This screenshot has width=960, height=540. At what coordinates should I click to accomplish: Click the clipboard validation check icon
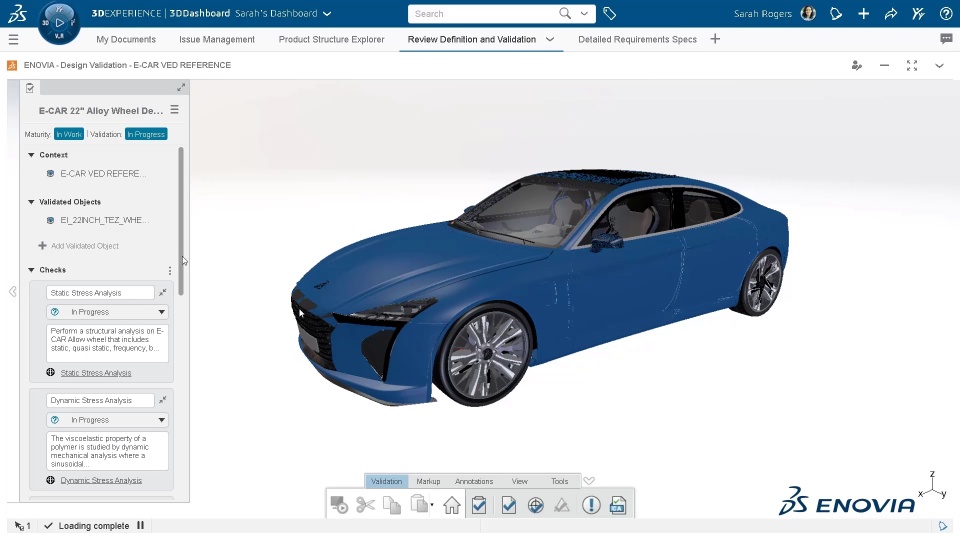click(x=479, y=505)
